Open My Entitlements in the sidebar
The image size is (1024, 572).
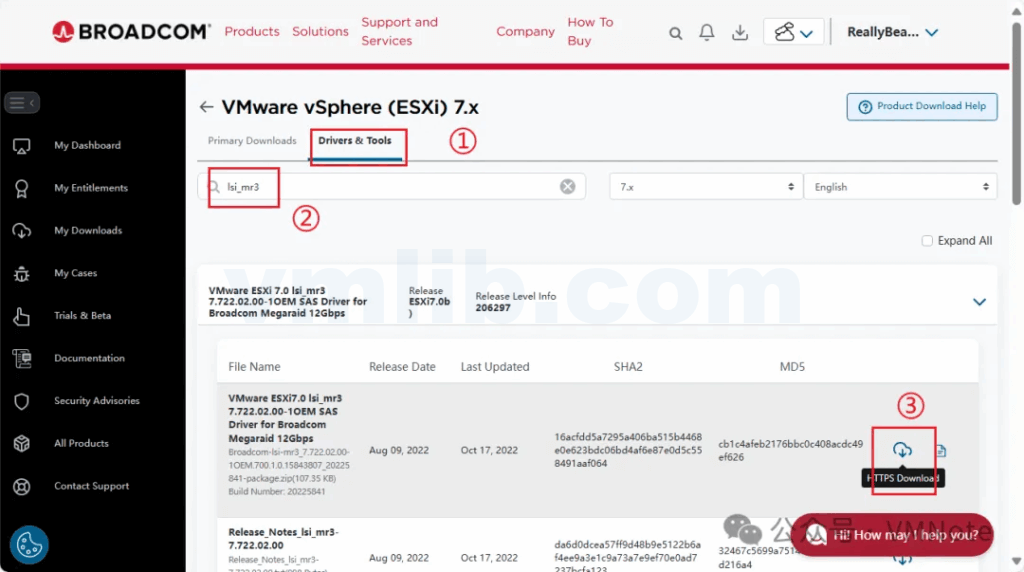click(91, 188)
